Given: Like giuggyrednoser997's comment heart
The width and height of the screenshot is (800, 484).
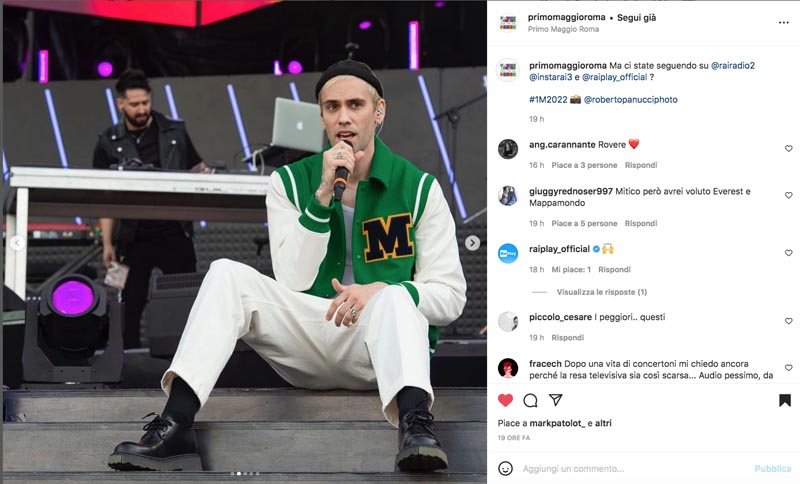Looking at the screenshot, I should pos(788,195).
